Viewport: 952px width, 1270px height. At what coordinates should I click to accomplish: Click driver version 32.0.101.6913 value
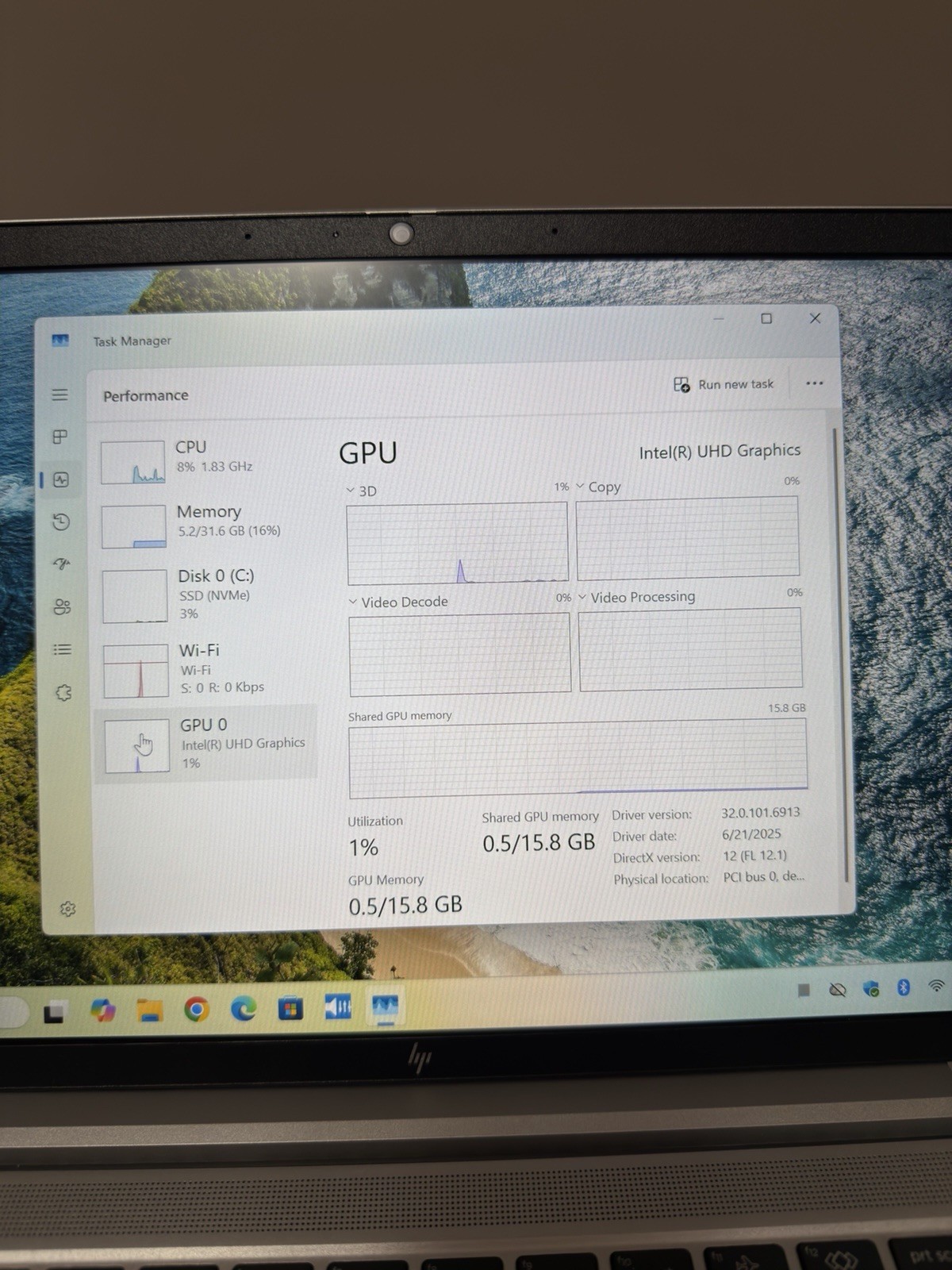tap(760, 812)
